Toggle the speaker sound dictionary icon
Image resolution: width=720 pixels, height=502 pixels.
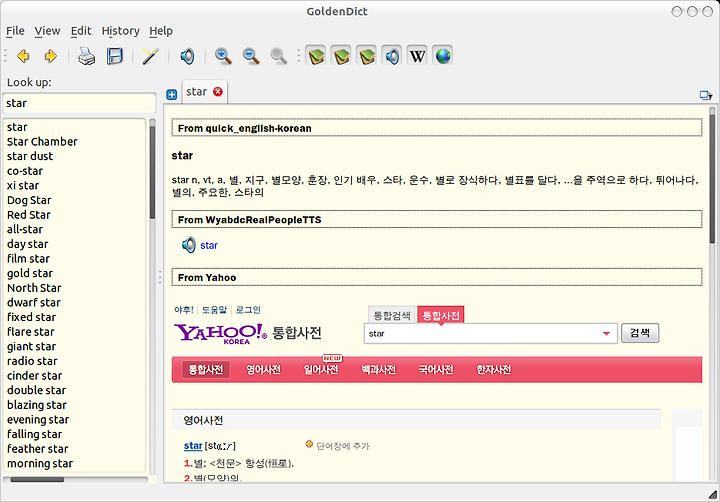point(392,56)
